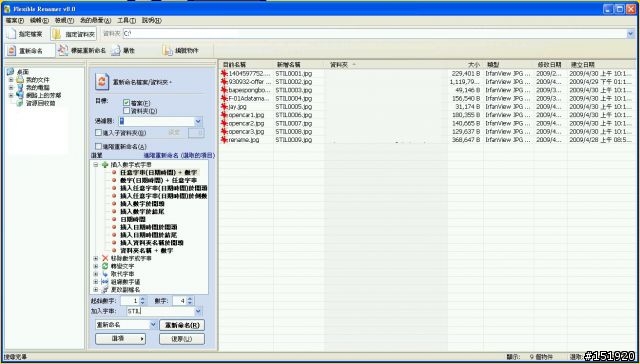The width and height of the screenshot is (640, 364).
Task: Enable the 進階重新命名(A) advanced rename checkbox
Action: click(x=98, y=146)
